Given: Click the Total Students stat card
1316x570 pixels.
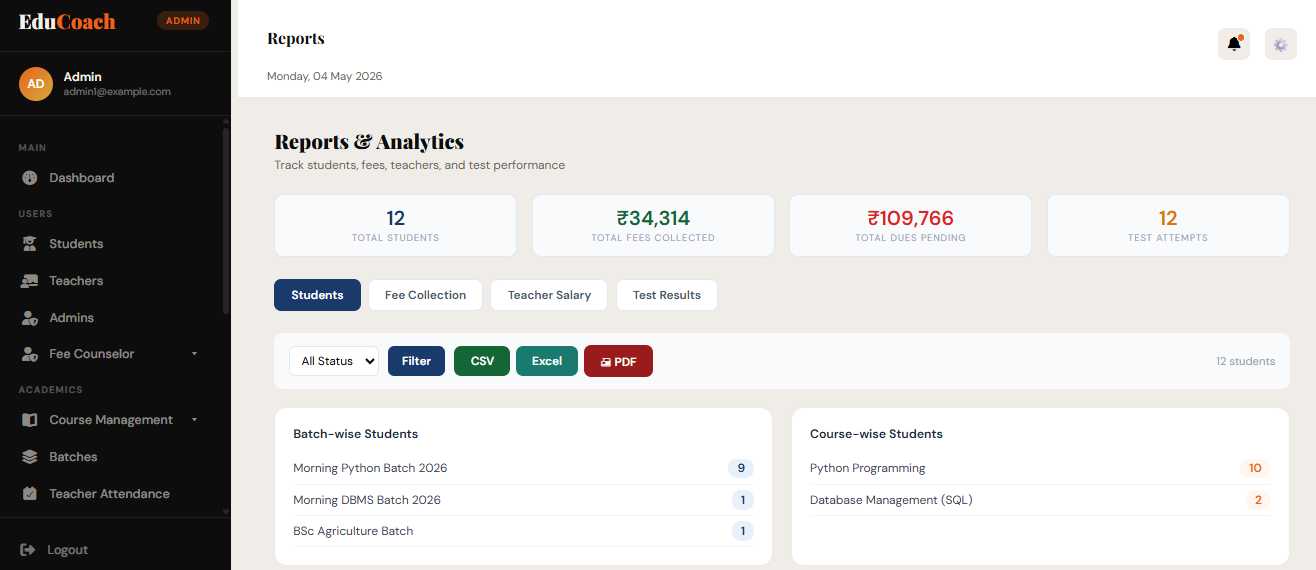Looking at the screenshot, I should (395, 225).
